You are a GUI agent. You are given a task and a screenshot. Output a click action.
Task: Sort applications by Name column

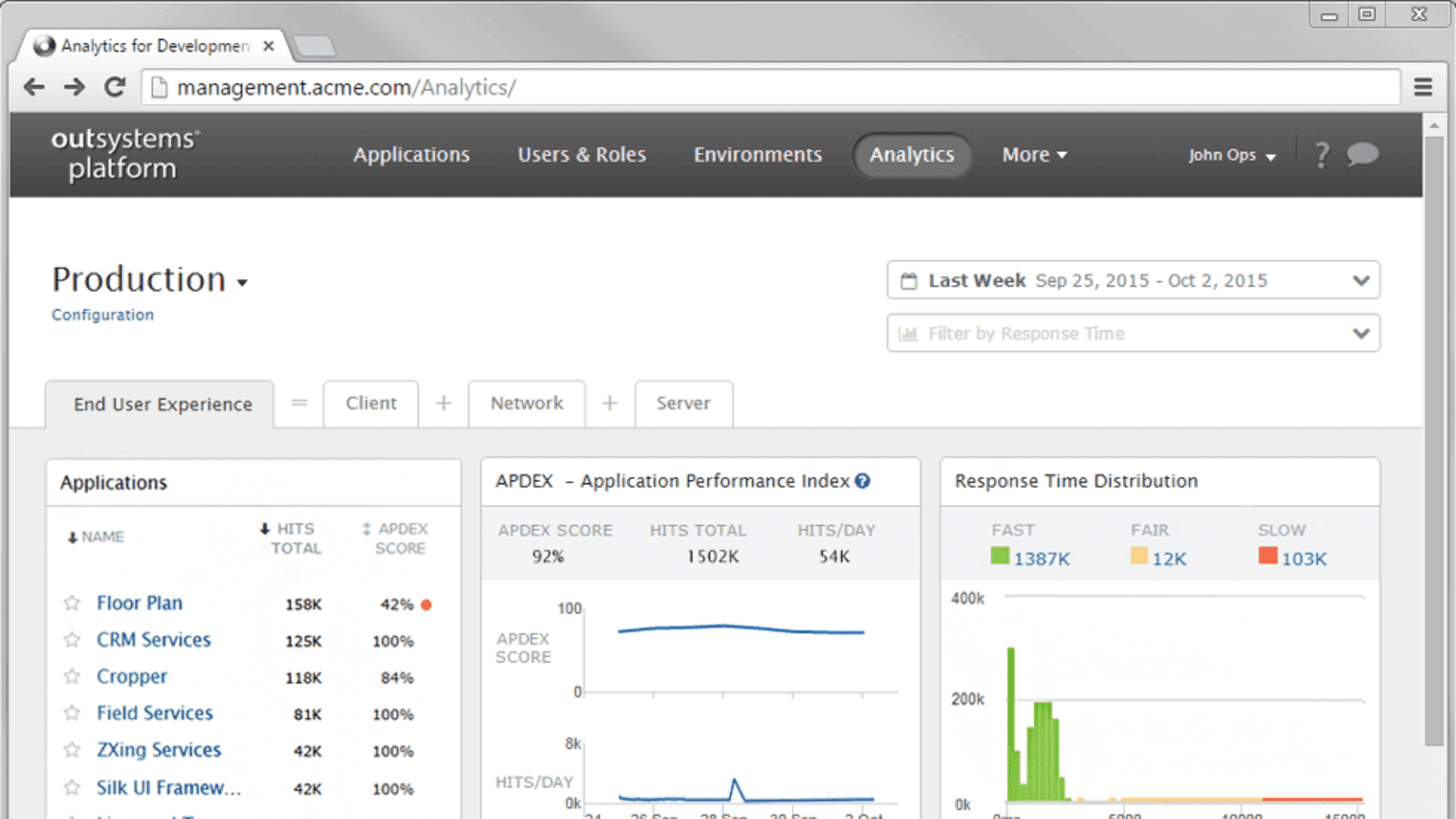[x=96, y=537]
